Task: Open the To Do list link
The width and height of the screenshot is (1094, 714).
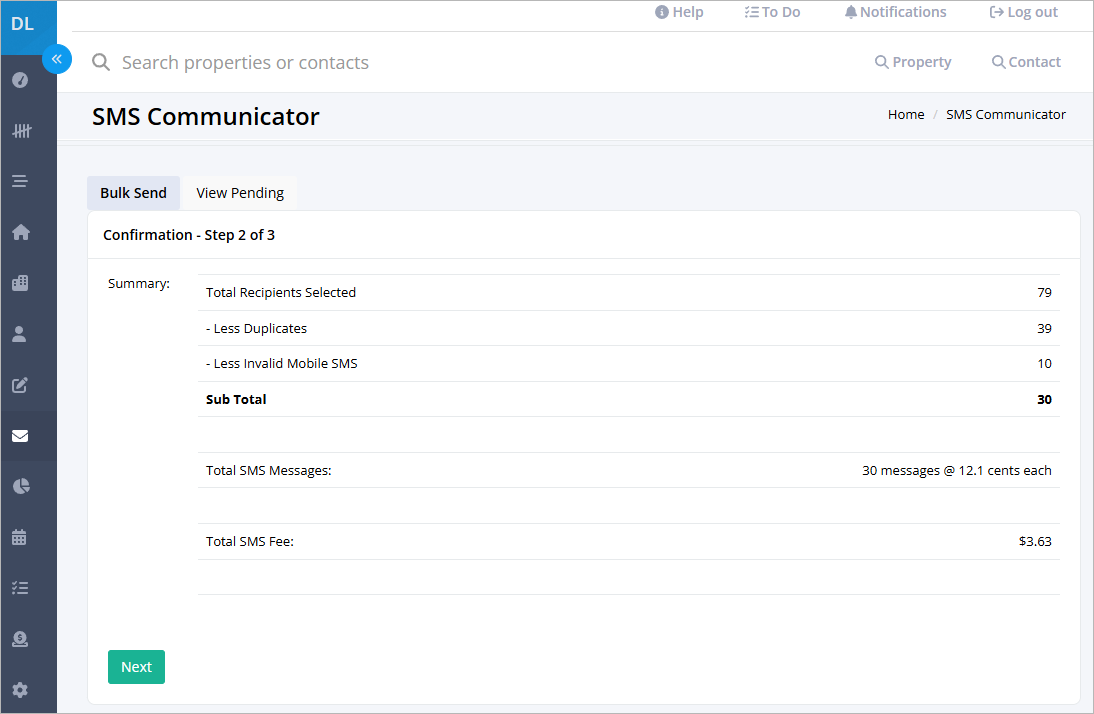Action: (772, 12)
